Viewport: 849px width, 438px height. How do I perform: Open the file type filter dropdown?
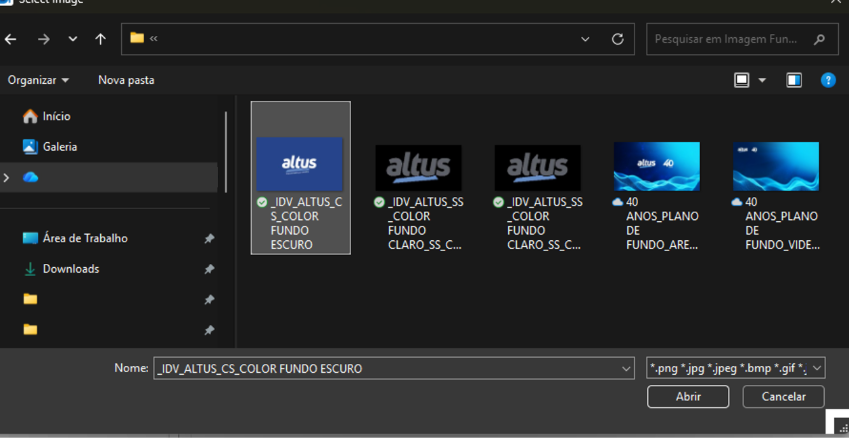click(x=736, y=368)
